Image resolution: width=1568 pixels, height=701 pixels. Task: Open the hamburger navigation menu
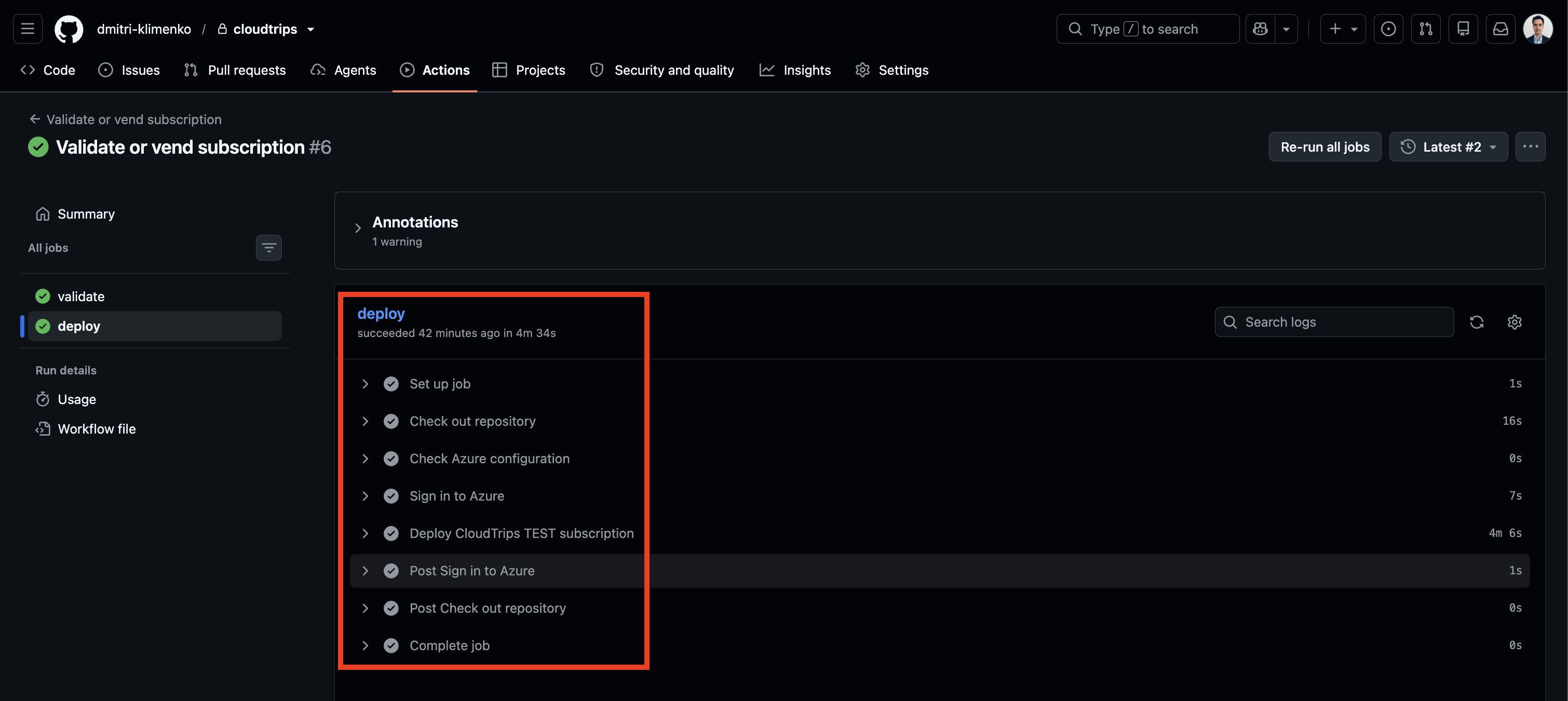point(28,29)
